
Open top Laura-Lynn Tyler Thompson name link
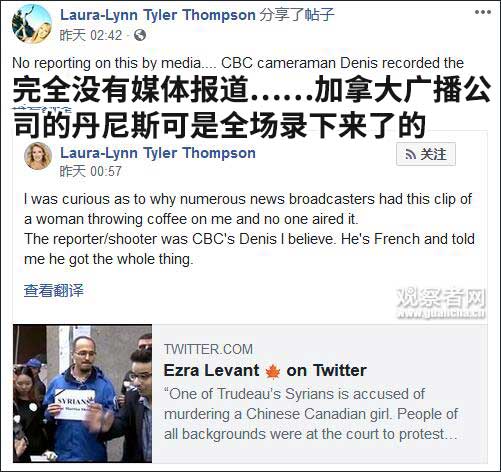pos(158,15)
